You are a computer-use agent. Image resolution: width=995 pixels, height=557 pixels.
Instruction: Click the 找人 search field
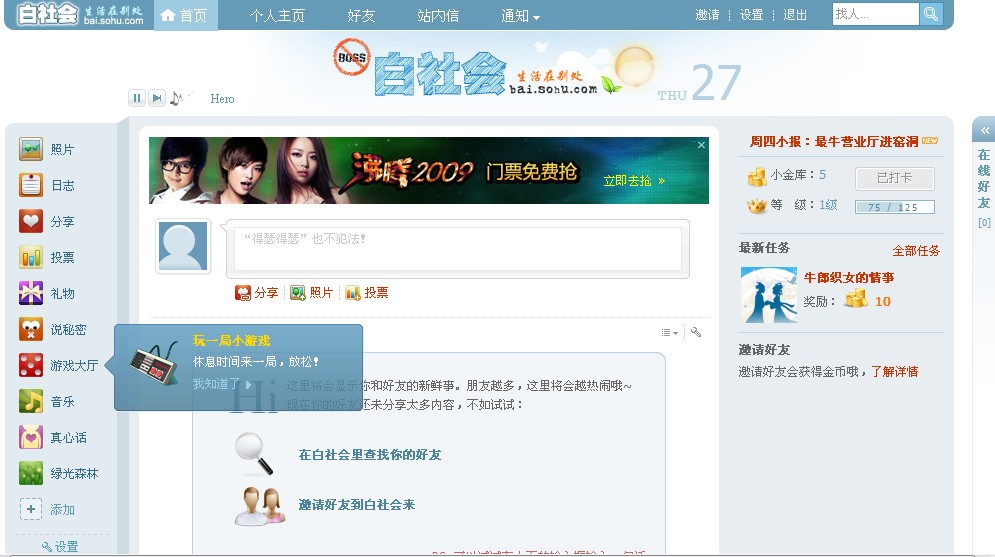876,14
